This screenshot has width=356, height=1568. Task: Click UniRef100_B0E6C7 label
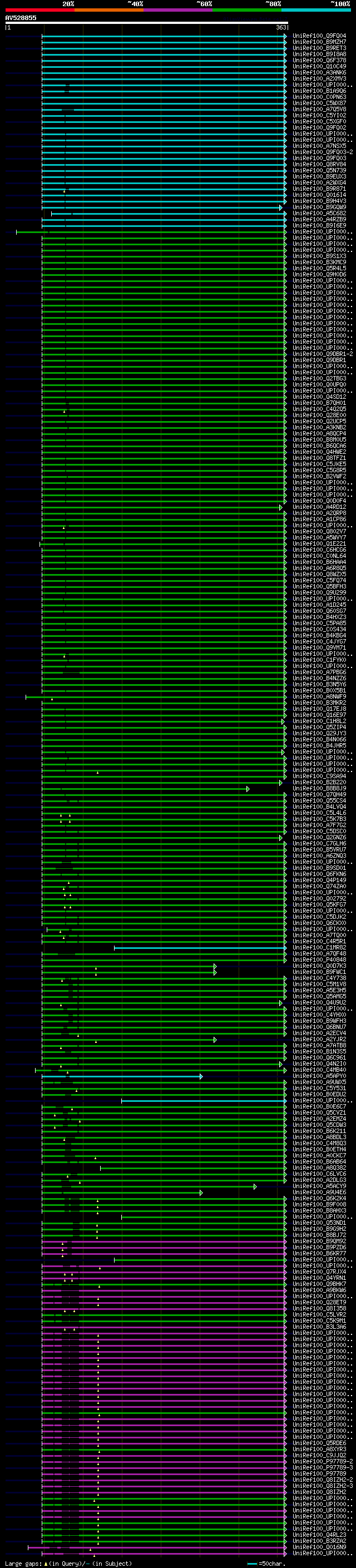pyautogui.click(x=319, y=1106)
